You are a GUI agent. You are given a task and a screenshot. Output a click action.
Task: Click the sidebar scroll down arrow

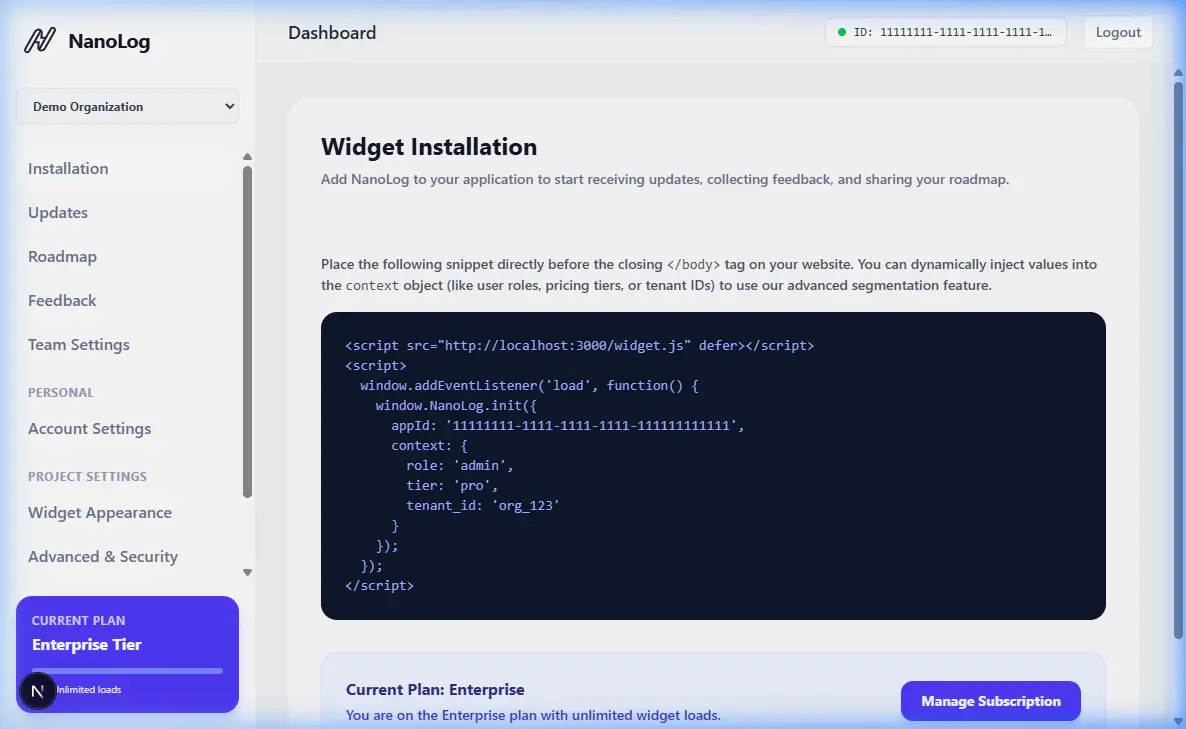pyautogui.click(x=247, y=573)
